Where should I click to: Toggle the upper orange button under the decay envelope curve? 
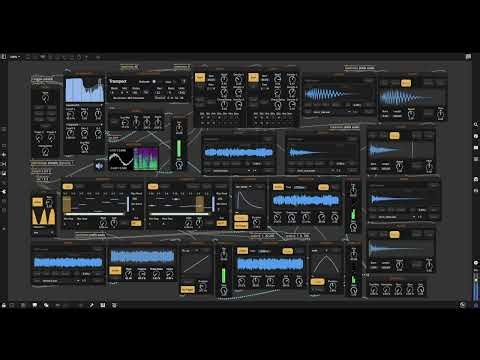pos(241,218)
